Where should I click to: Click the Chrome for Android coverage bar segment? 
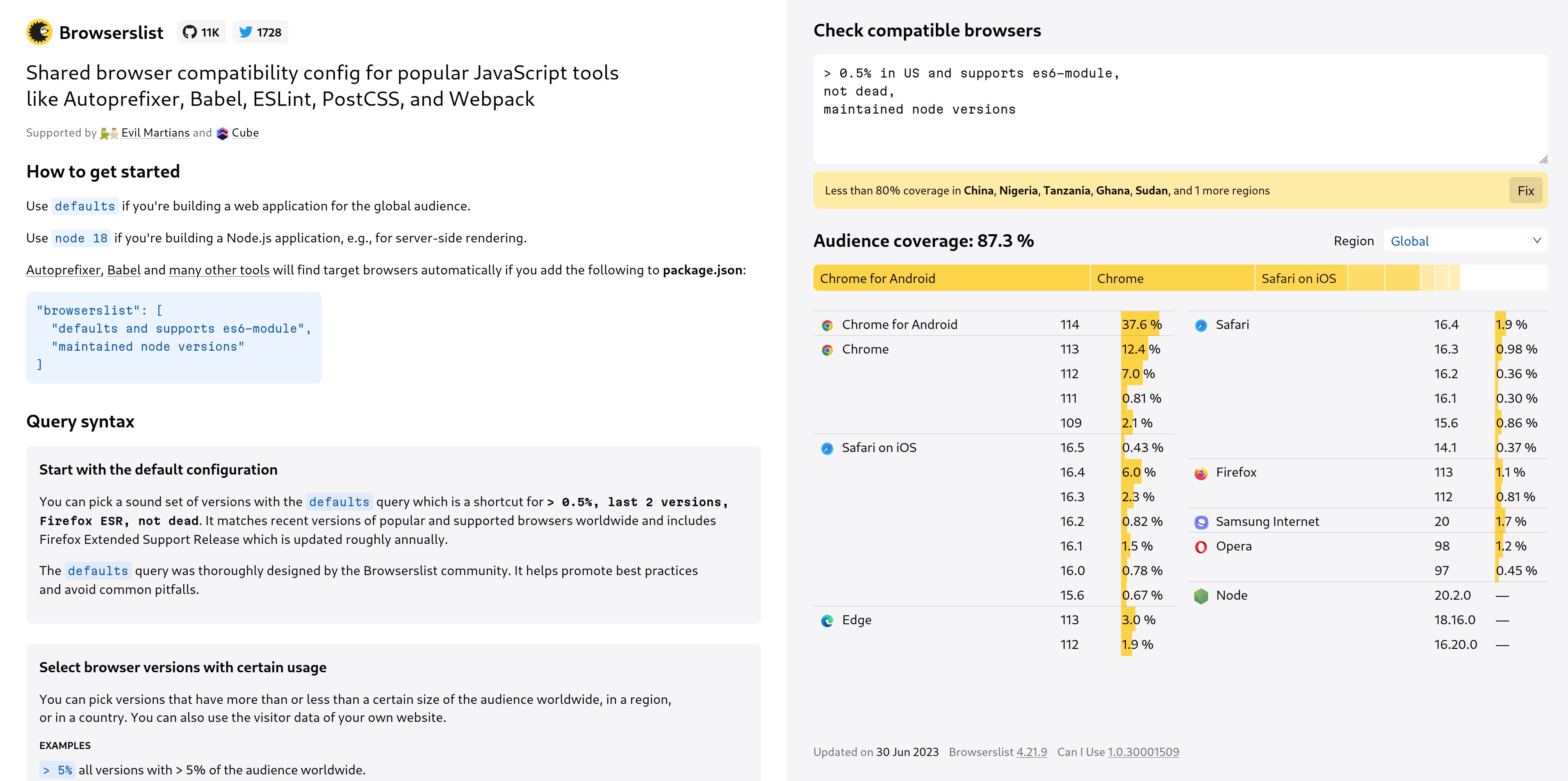[x=951, y=278]
